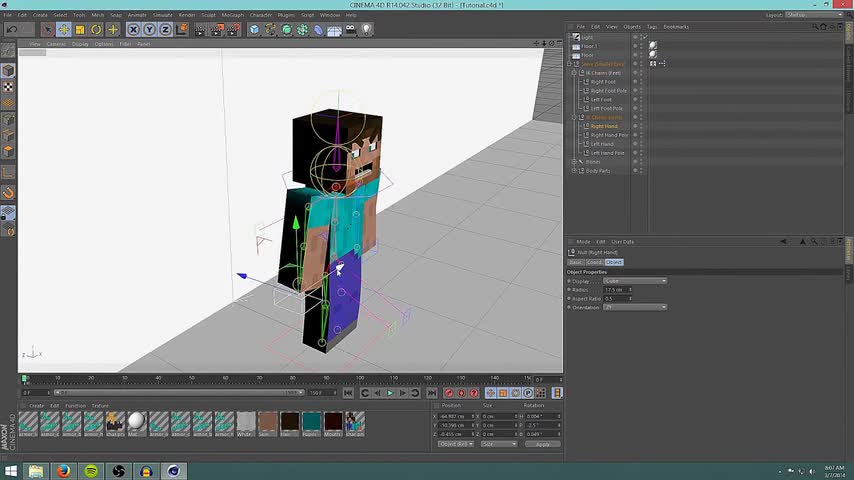Open the NURBS generators icon
The width and height of the screenshot is (854, 480).
click(286, 29)
